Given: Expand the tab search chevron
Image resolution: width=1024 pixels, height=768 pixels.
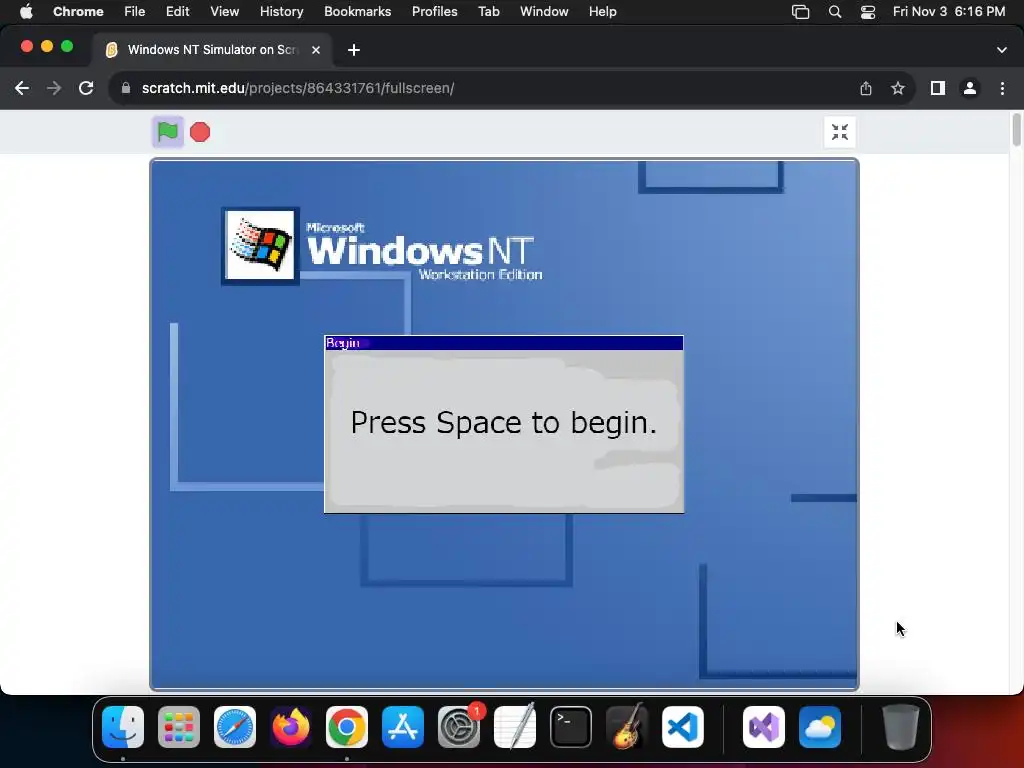Looking at the screenshot, I should (x=1002, y=50).
